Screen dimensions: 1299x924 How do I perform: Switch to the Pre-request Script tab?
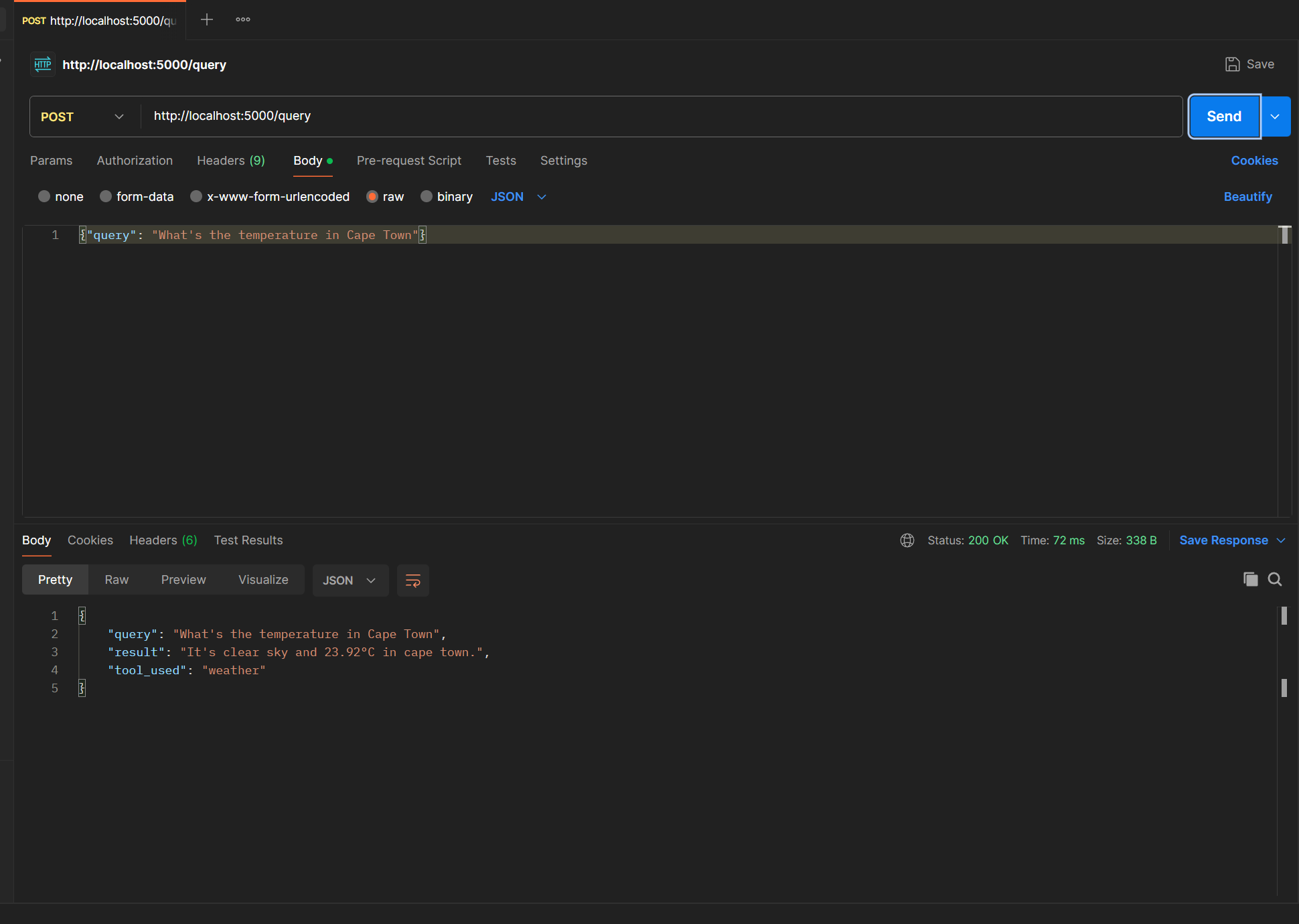pos(408,161)
